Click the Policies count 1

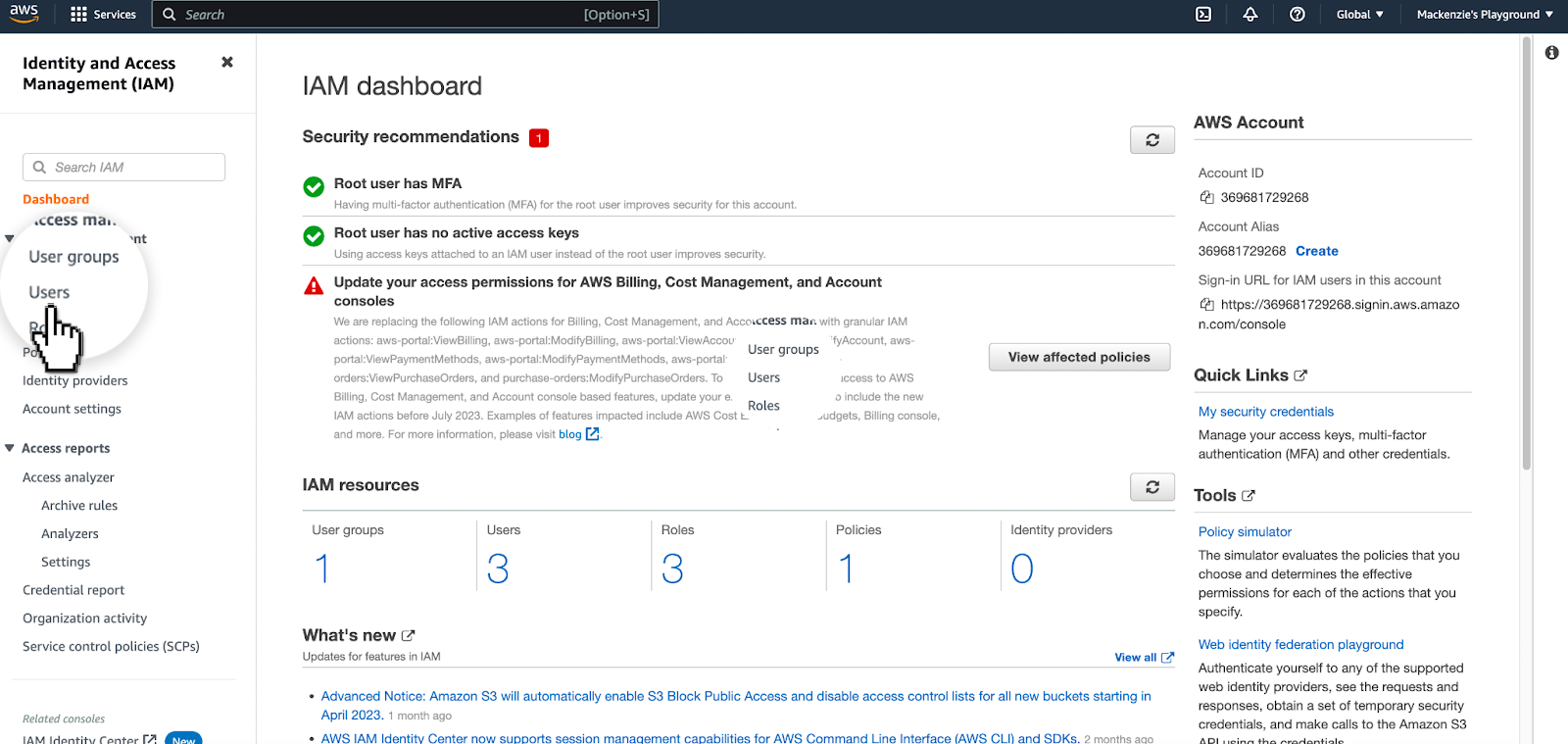846,569
